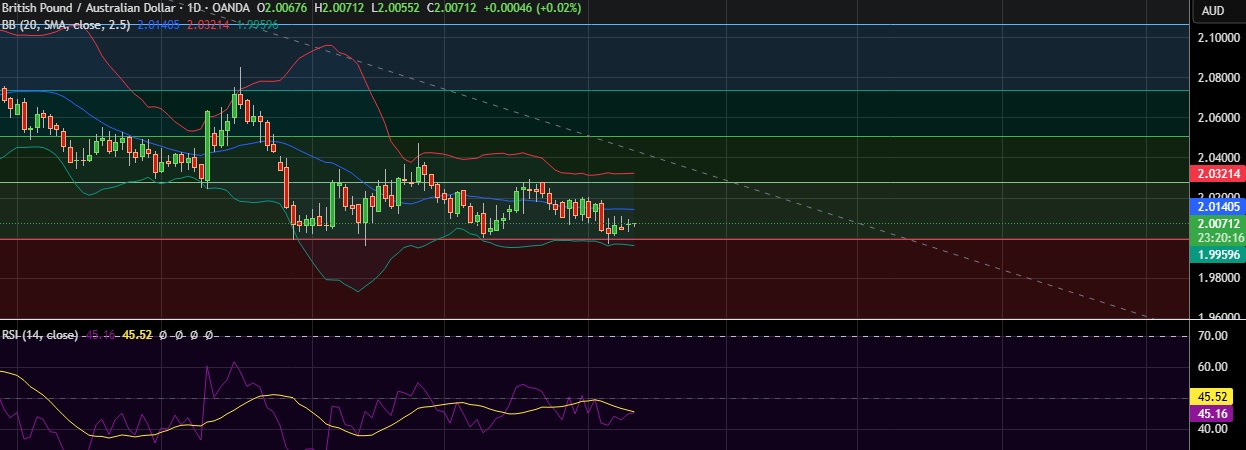Click the 2.06000 level on price axis
The height and width of the screenshot is (450, 1246).
[x=1218, y=117]
